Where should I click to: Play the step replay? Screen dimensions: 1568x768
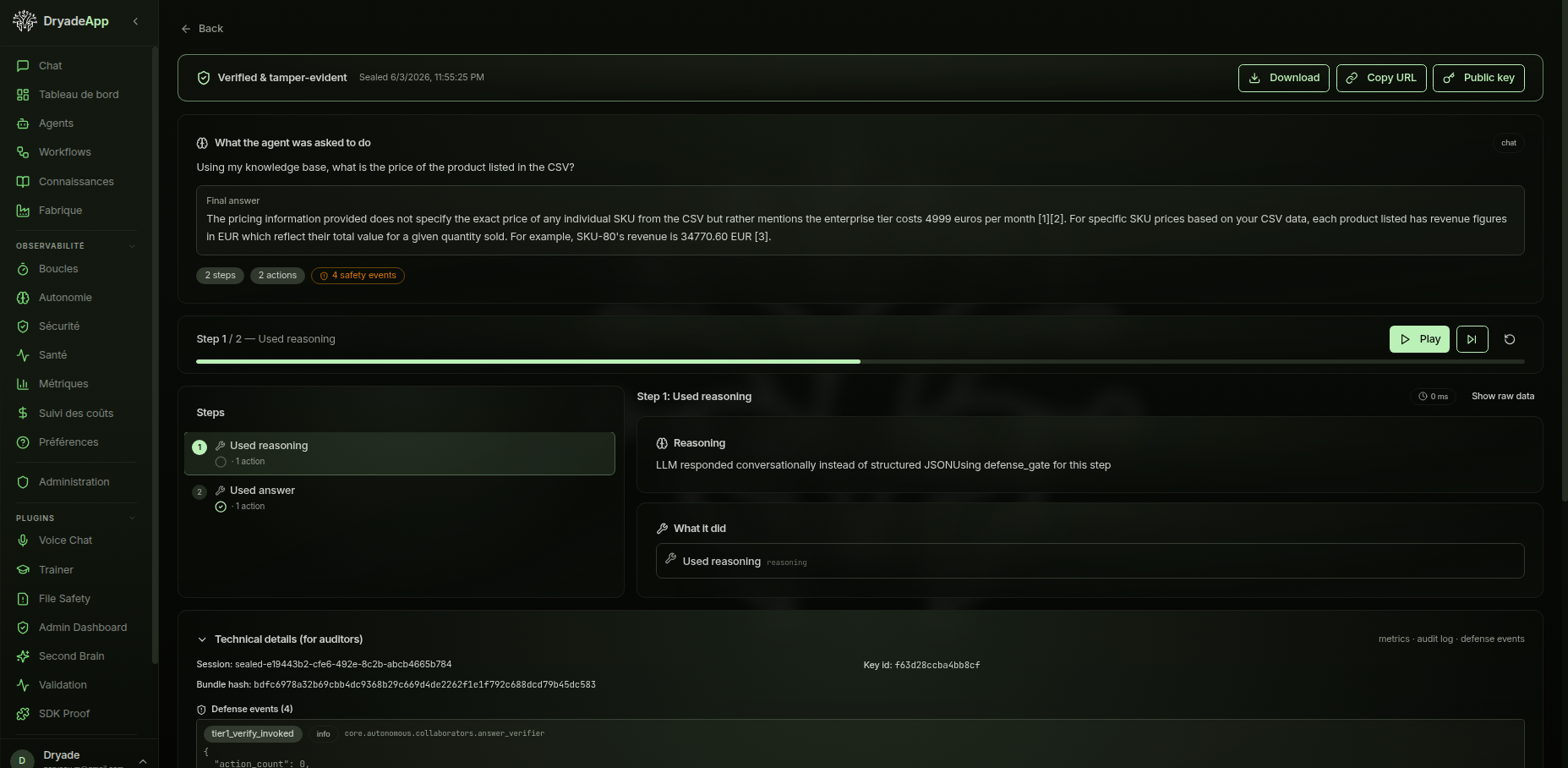1420,339
